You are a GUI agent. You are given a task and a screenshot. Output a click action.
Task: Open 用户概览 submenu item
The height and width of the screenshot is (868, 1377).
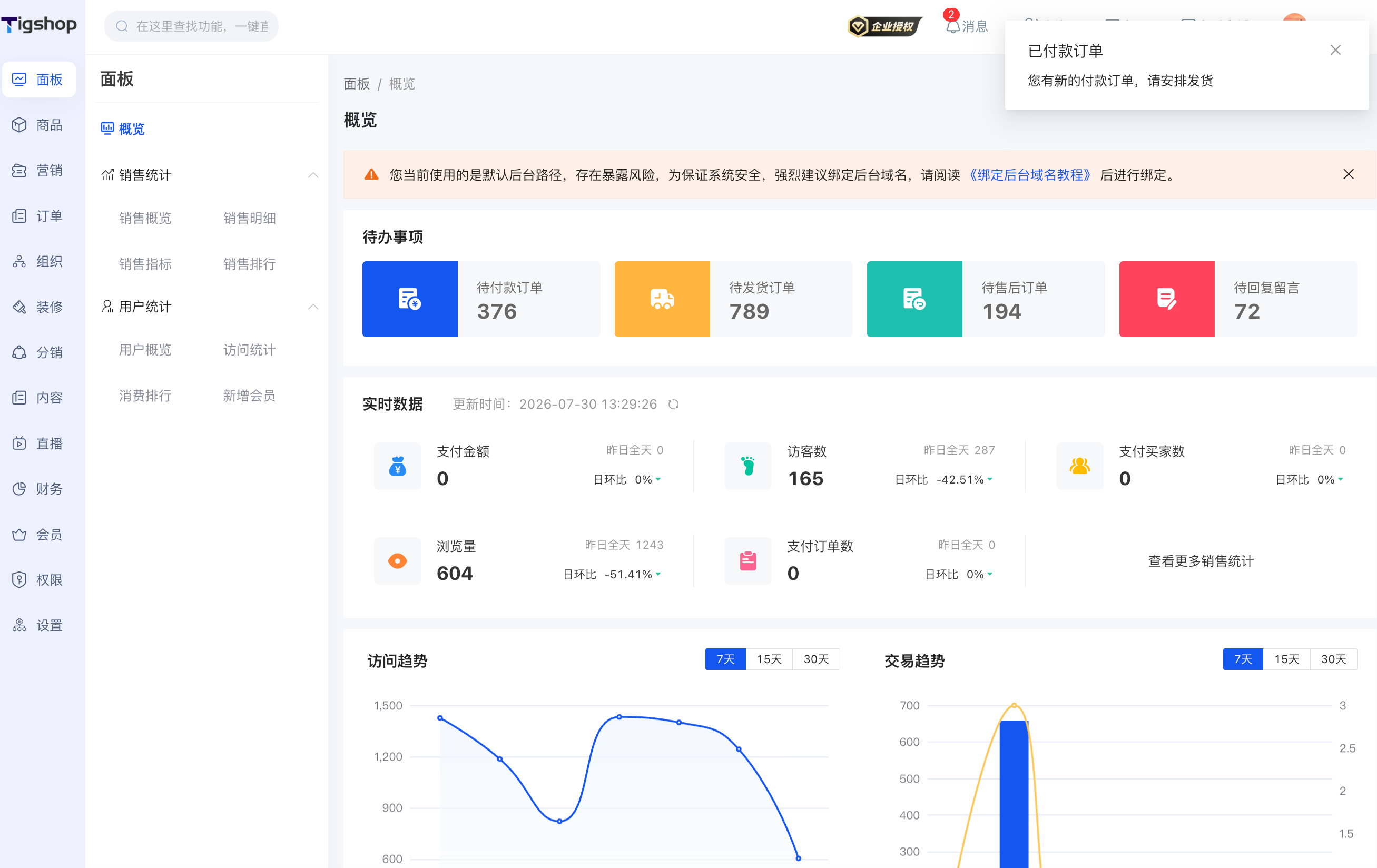[x=145, y=349]
